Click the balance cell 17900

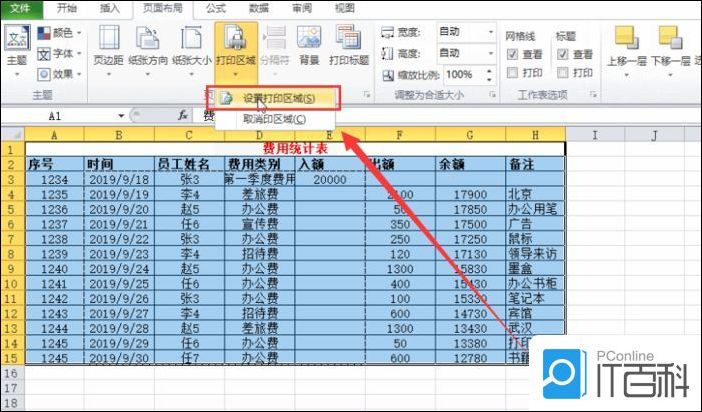click(470, 194)
